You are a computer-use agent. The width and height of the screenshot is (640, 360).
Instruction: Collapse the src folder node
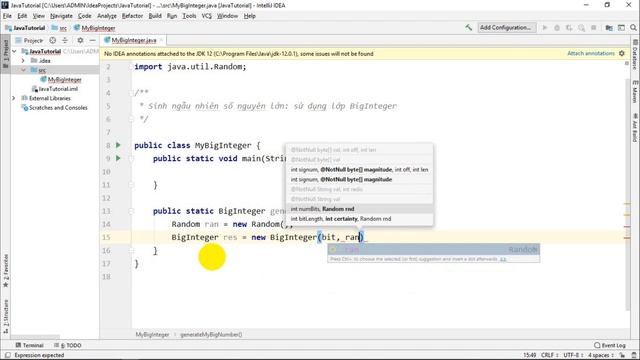23,70
